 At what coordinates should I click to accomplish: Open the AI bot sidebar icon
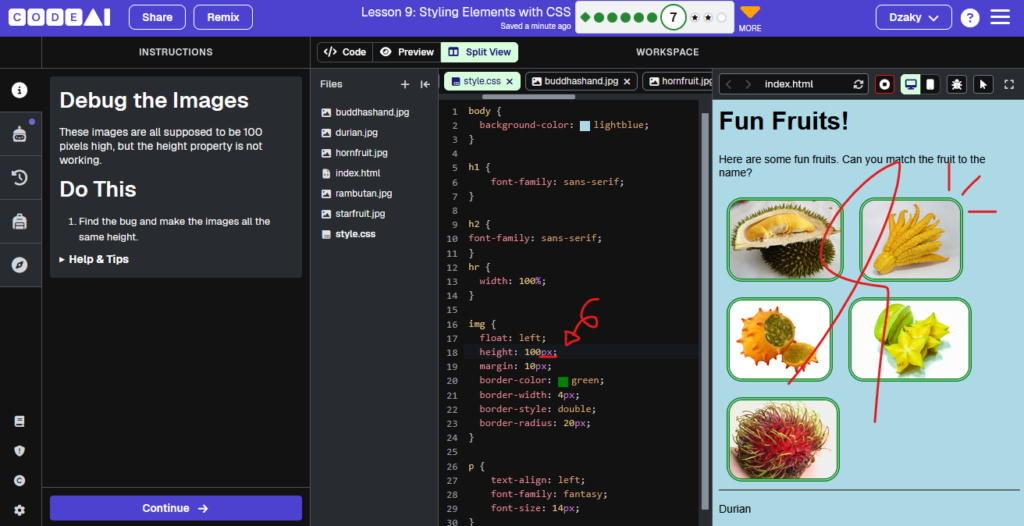pyautogui.click(x=20, y=134)
